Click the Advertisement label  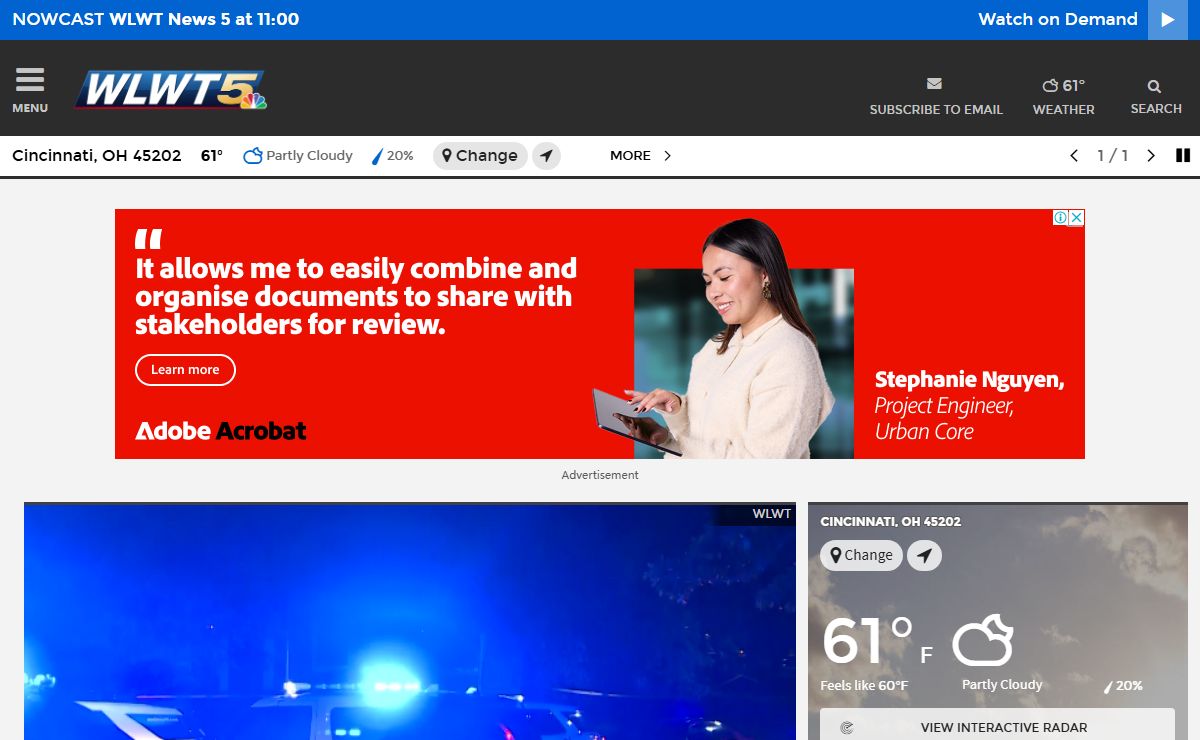pos(600,475)
